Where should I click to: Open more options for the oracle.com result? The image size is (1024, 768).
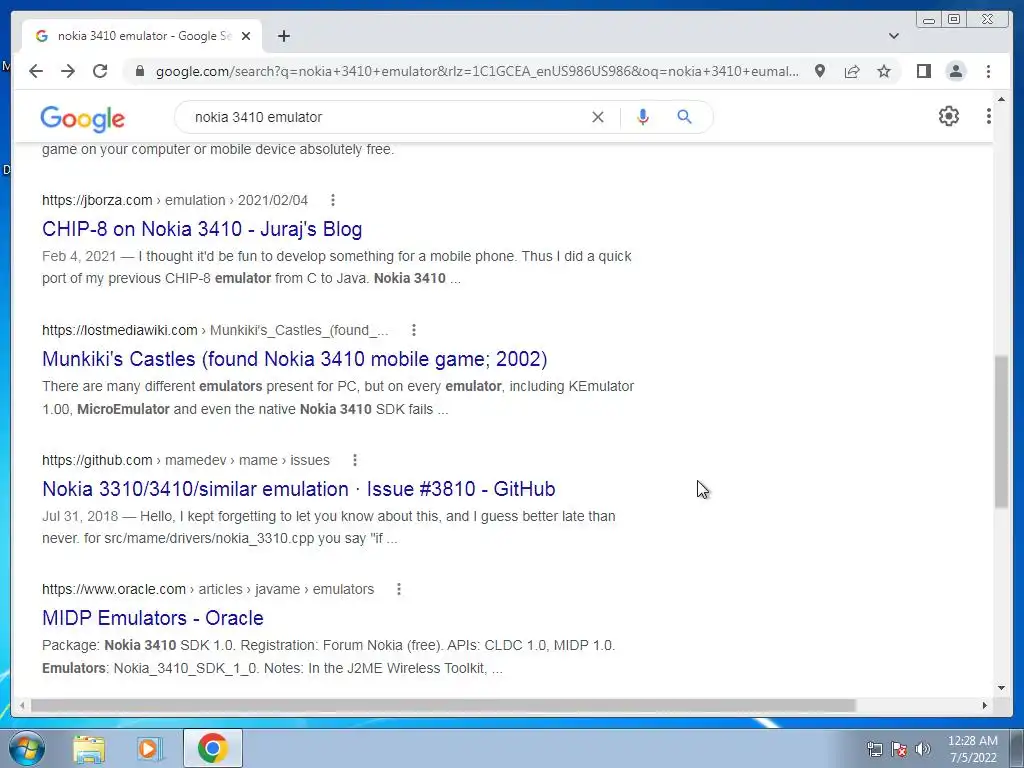(x=399, y=589)
